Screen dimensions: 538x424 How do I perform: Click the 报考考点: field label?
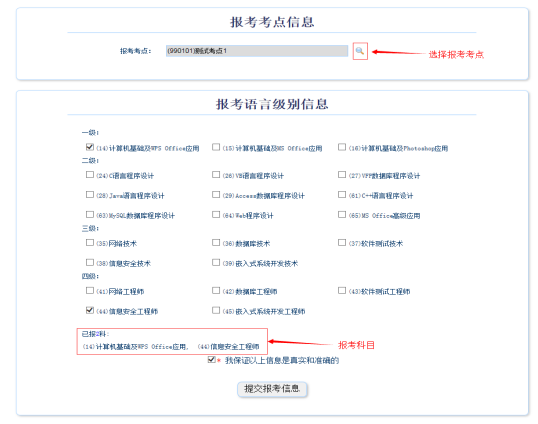(x=136, y=51)
